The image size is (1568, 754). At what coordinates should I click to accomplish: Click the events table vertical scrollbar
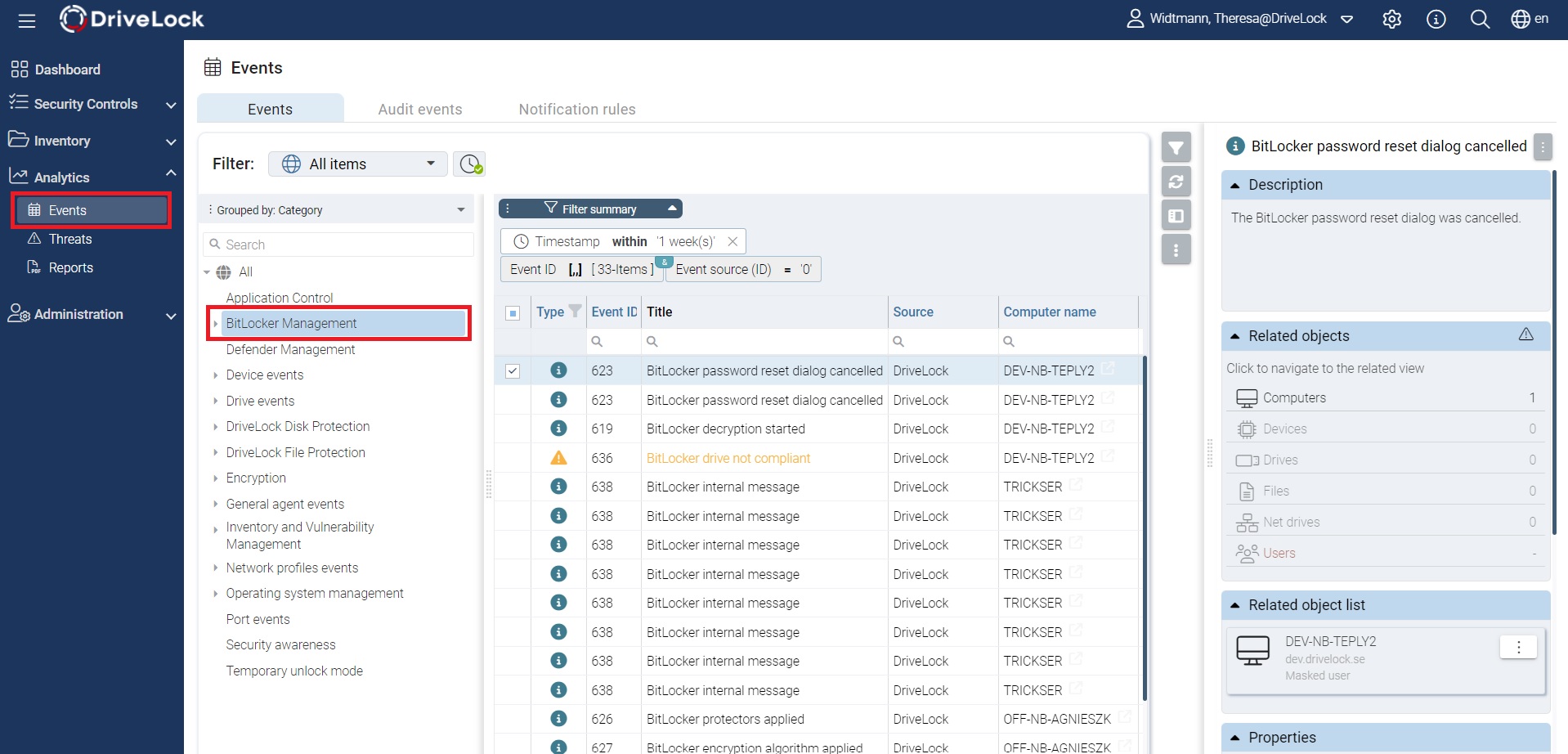(x=1145, y=527)
